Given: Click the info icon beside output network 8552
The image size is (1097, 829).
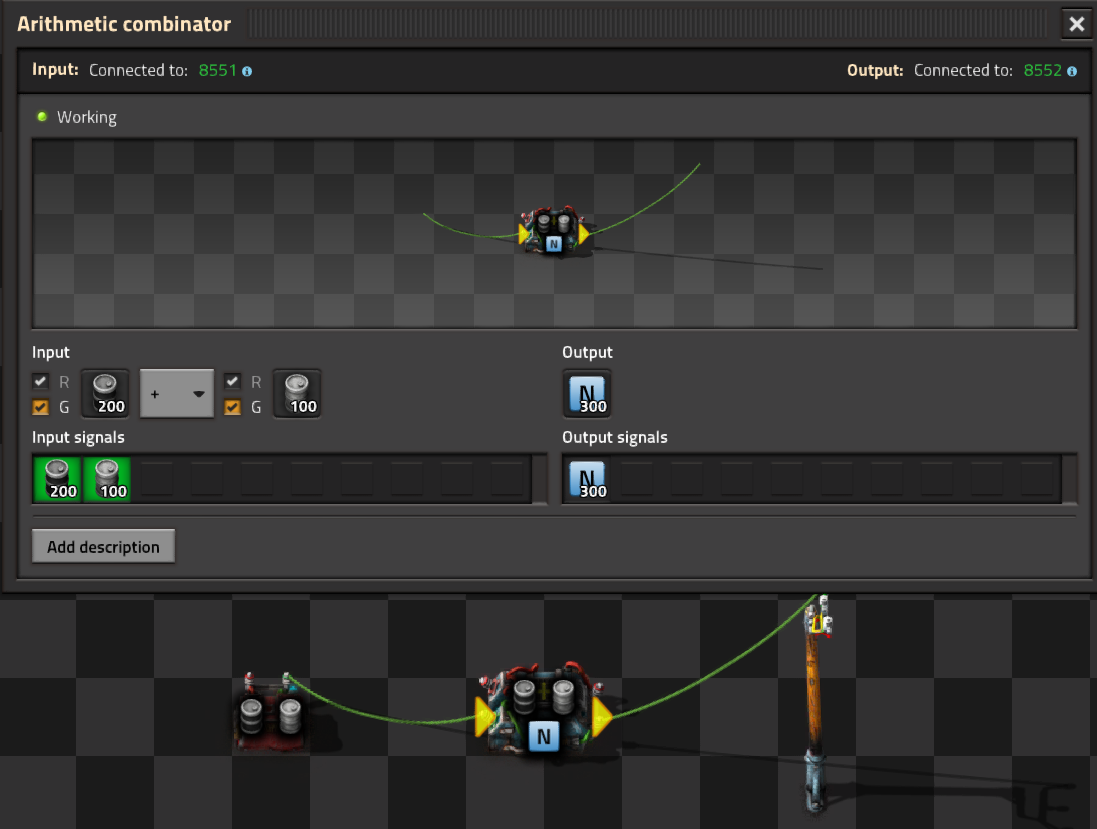Looking at the screenshot, I should [x=1072, y=71].
